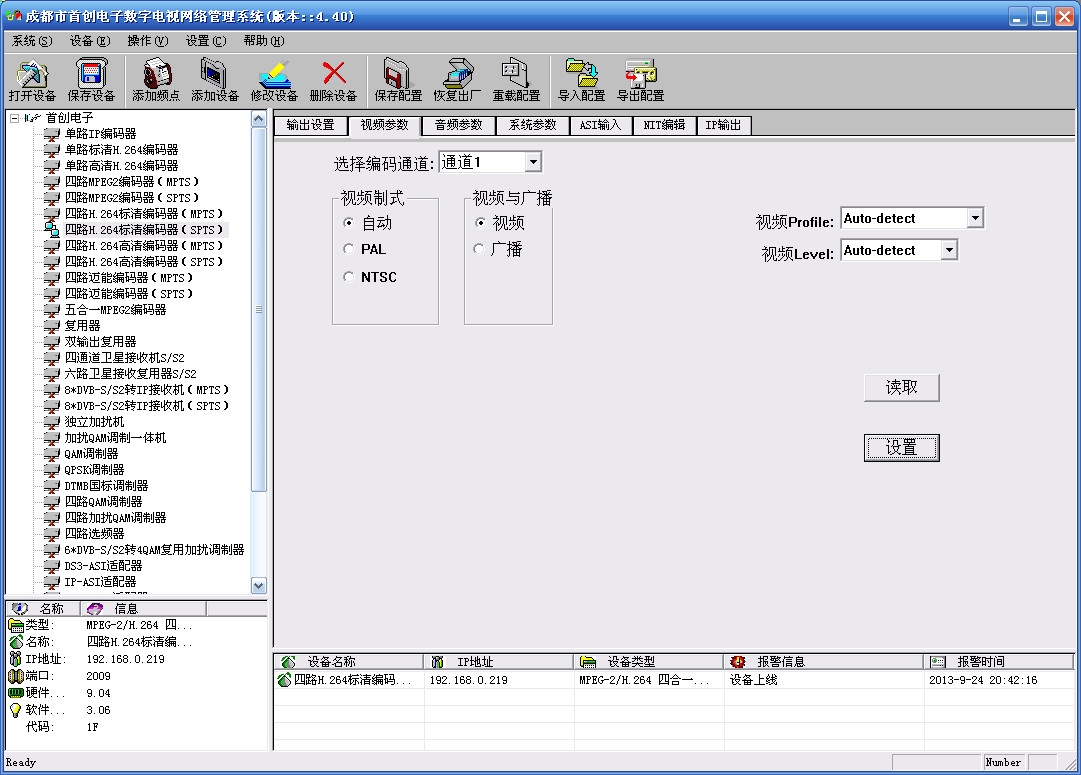Open the 设备(E) menu
The image size is (1081, 775).
click(90, 41)
